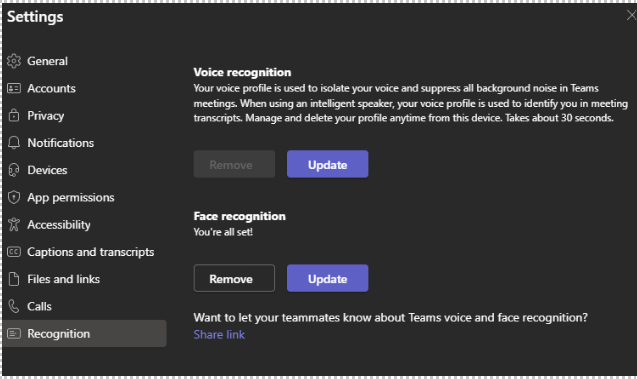The width and height of the screenshot is (637, 379).
Task: Click the Voice recognition heading
Action: (242, 72)
